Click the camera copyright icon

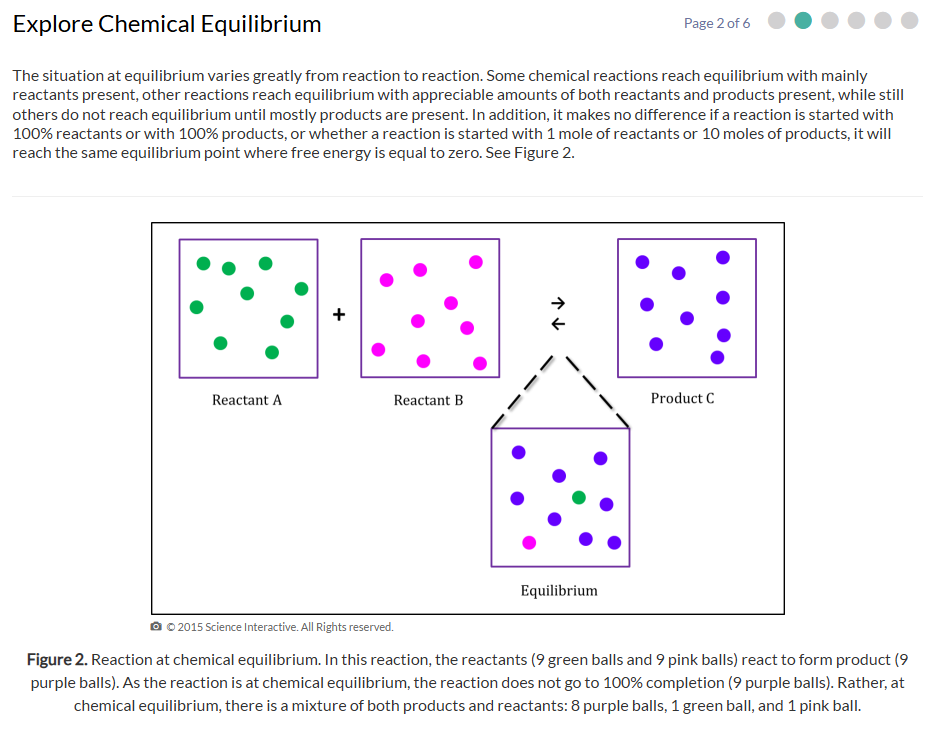point(156,627)
